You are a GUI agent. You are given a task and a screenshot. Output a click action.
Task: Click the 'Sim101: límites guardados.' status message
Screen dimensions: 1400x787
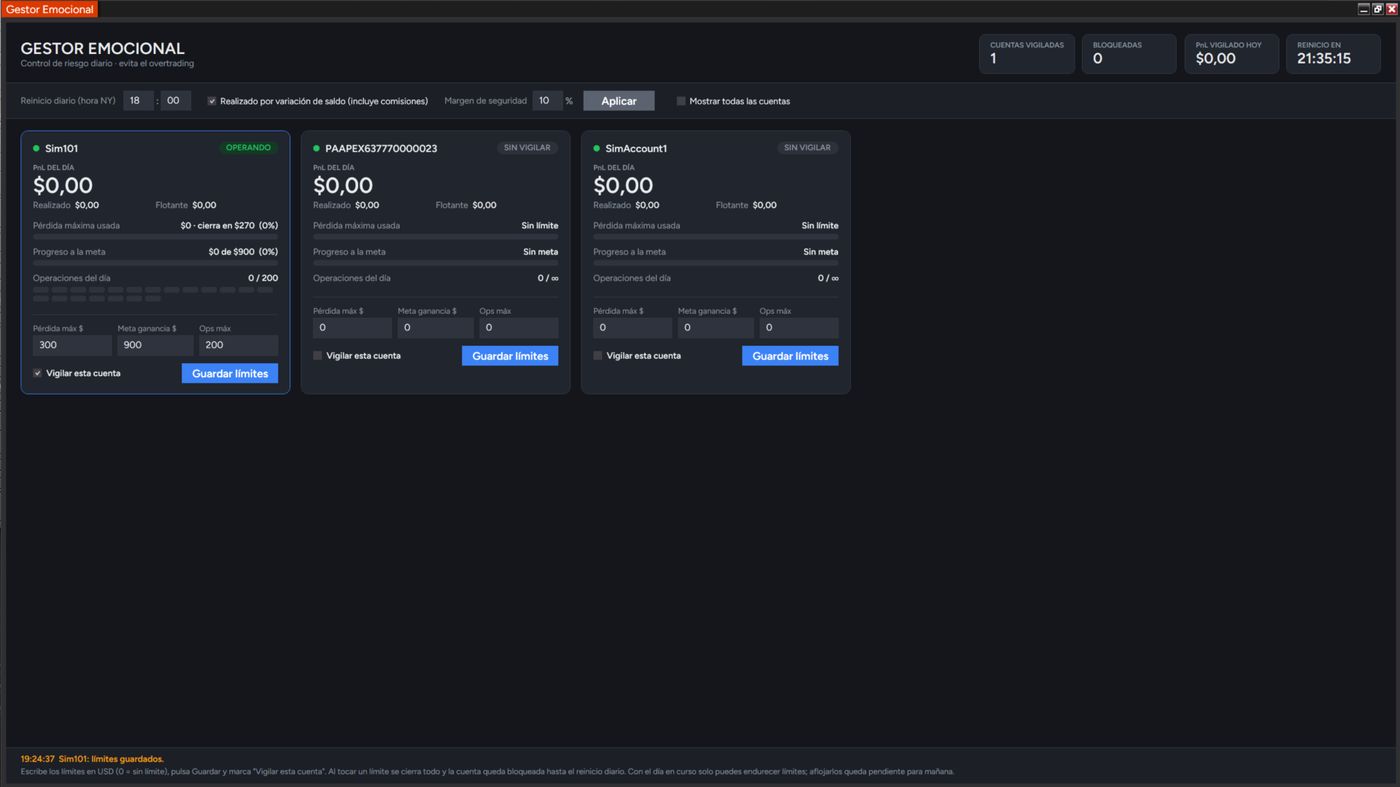(111, 759)
